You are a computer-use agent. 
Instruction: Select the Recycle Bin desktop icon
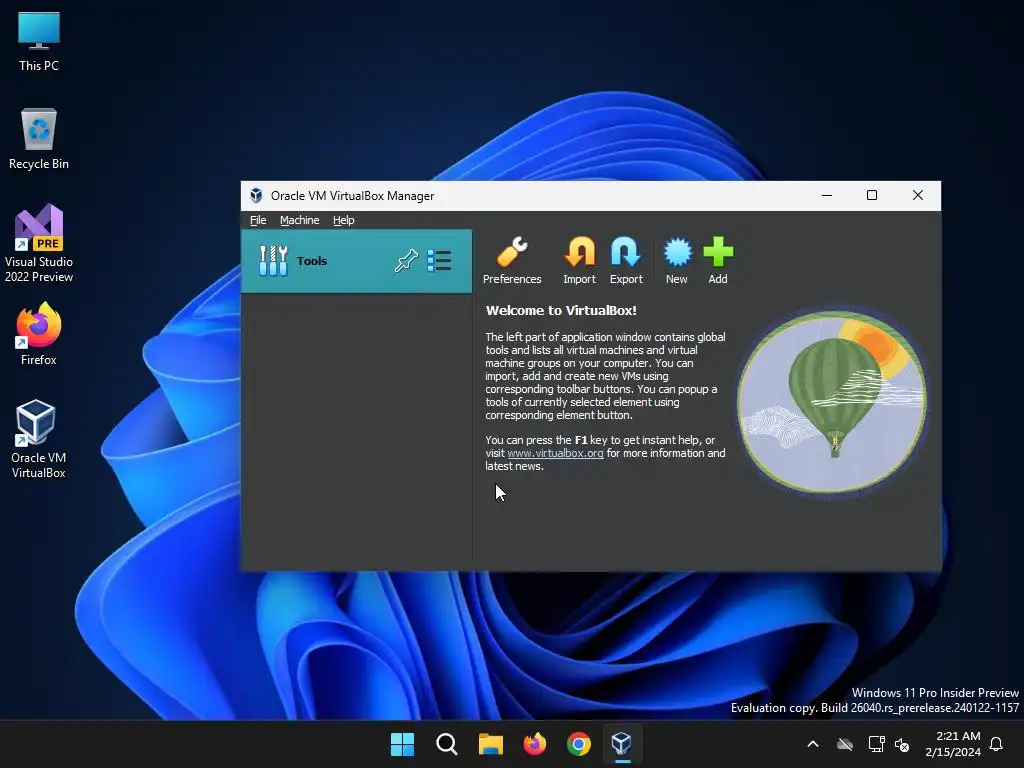pos(39,139)
